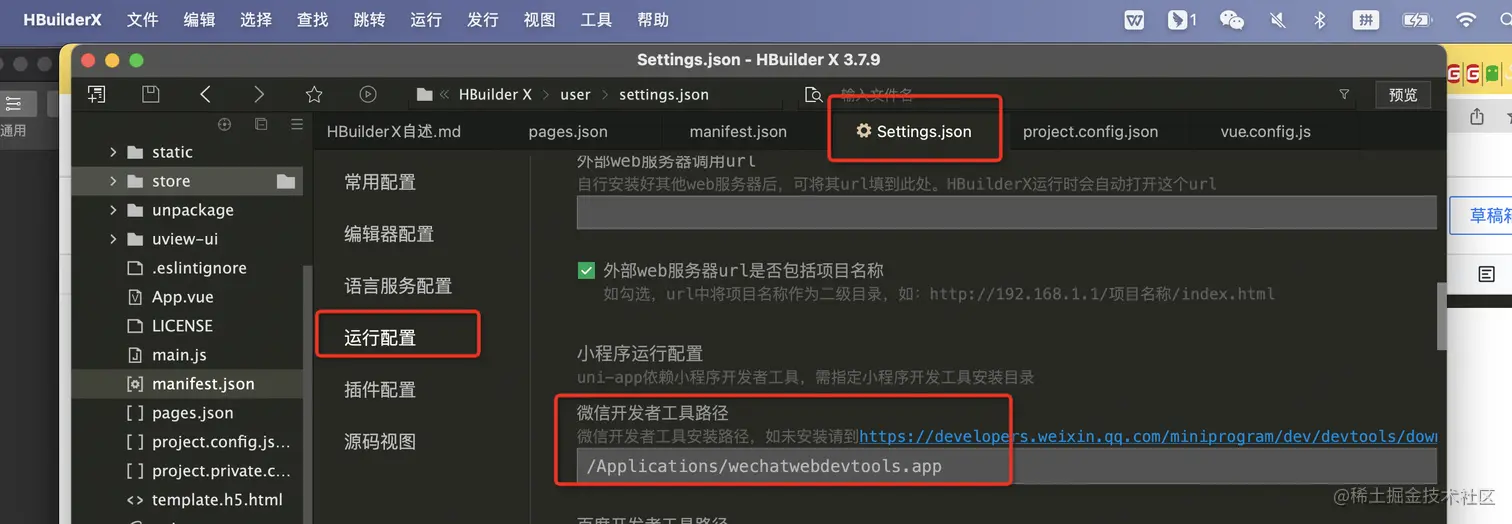
Task: Expand the uview-ui folder
Action: point(112,239)
